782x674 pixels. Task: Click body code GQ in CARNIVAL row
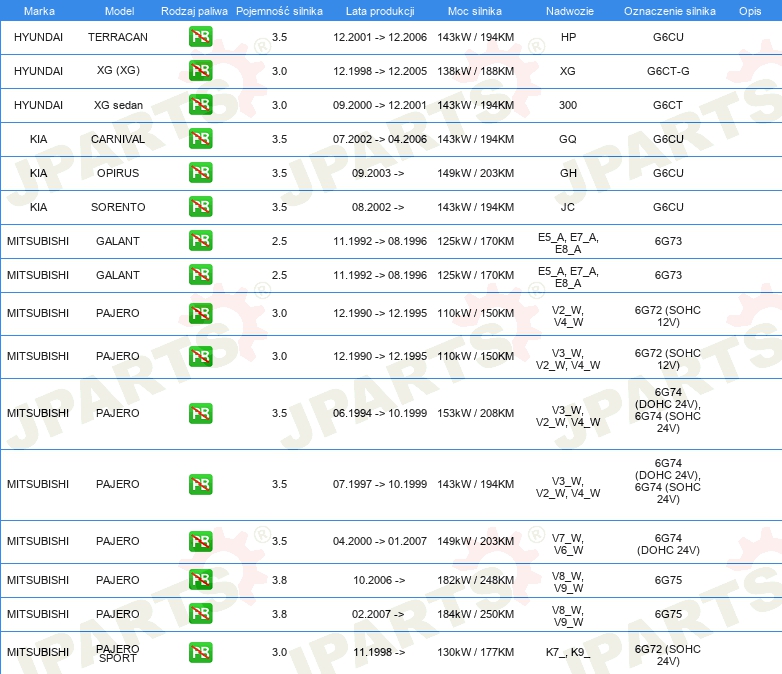coord(568,139)
